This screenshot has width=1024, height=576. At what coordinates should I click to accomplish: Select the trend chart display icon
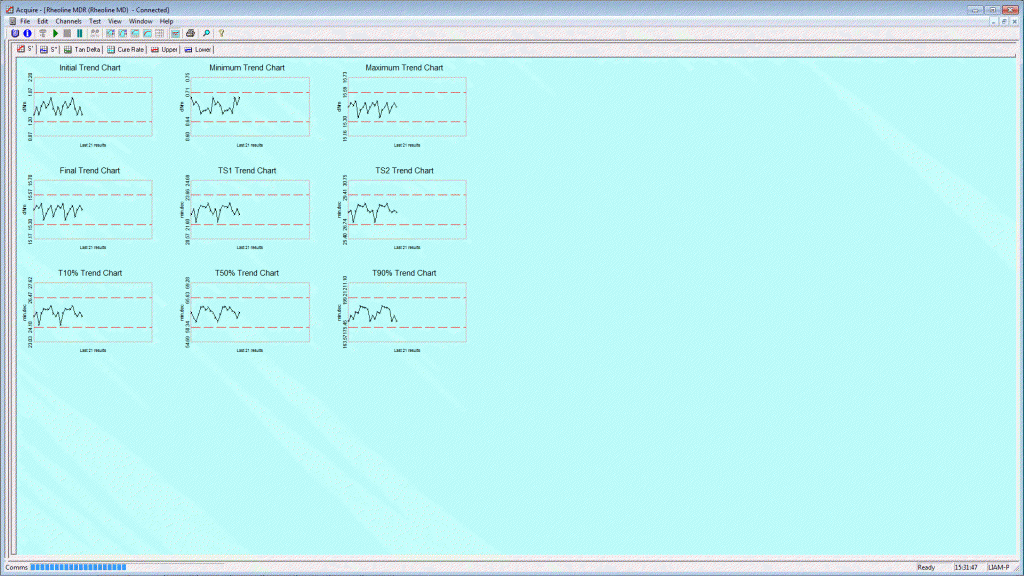tap(175, 33)
